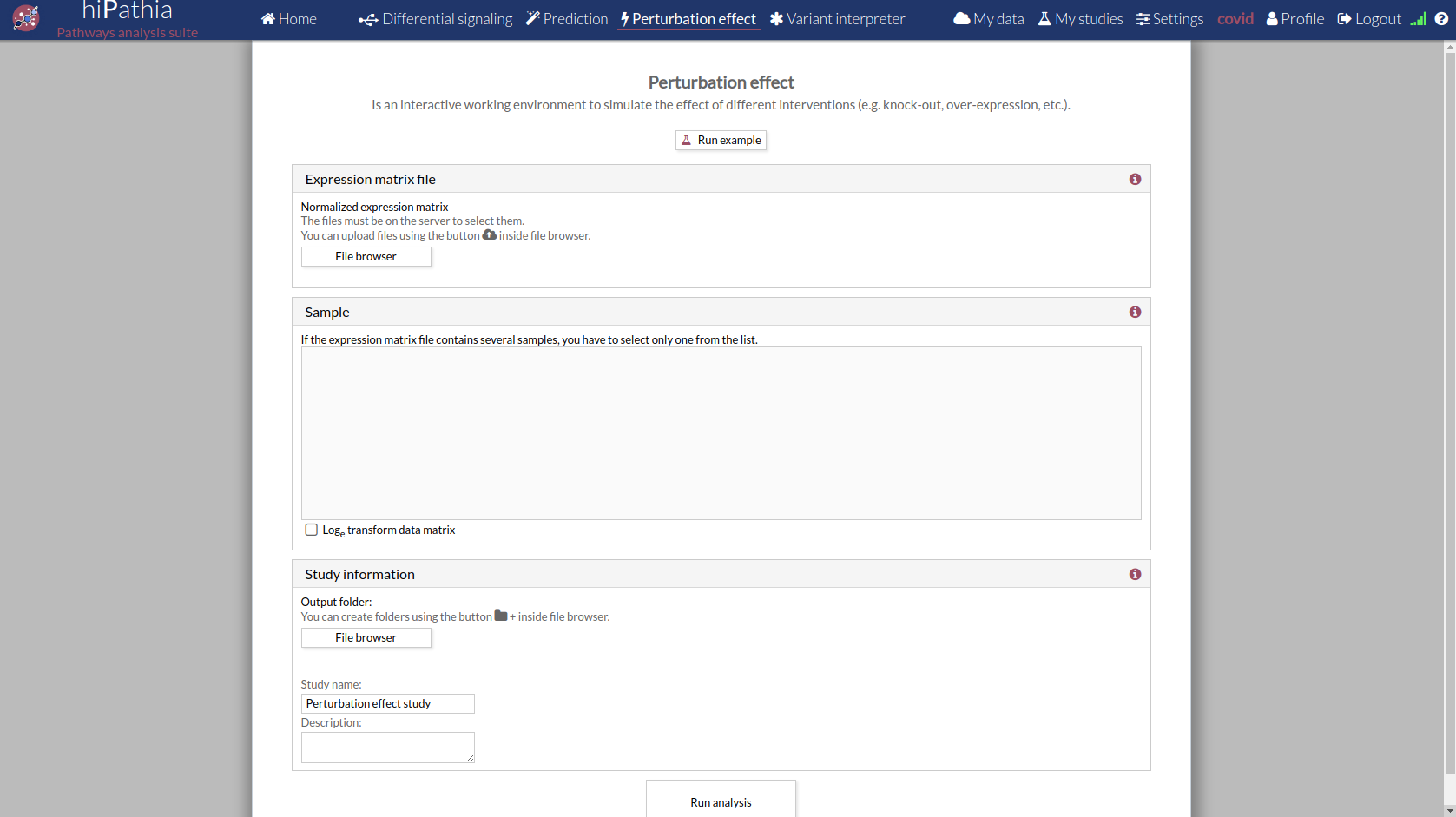This screenshot has height=817, width=1456.
Task: Click the Sample section info icon
Action: [1135, 312]
